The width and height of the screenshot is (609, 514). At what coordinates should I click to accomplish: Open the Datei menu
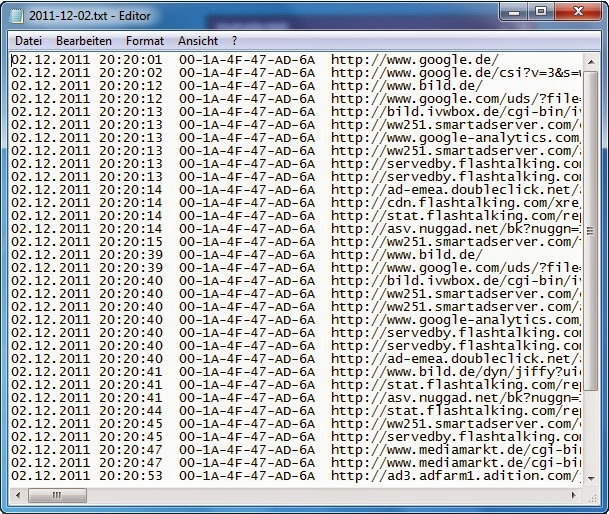pos(28,41)
